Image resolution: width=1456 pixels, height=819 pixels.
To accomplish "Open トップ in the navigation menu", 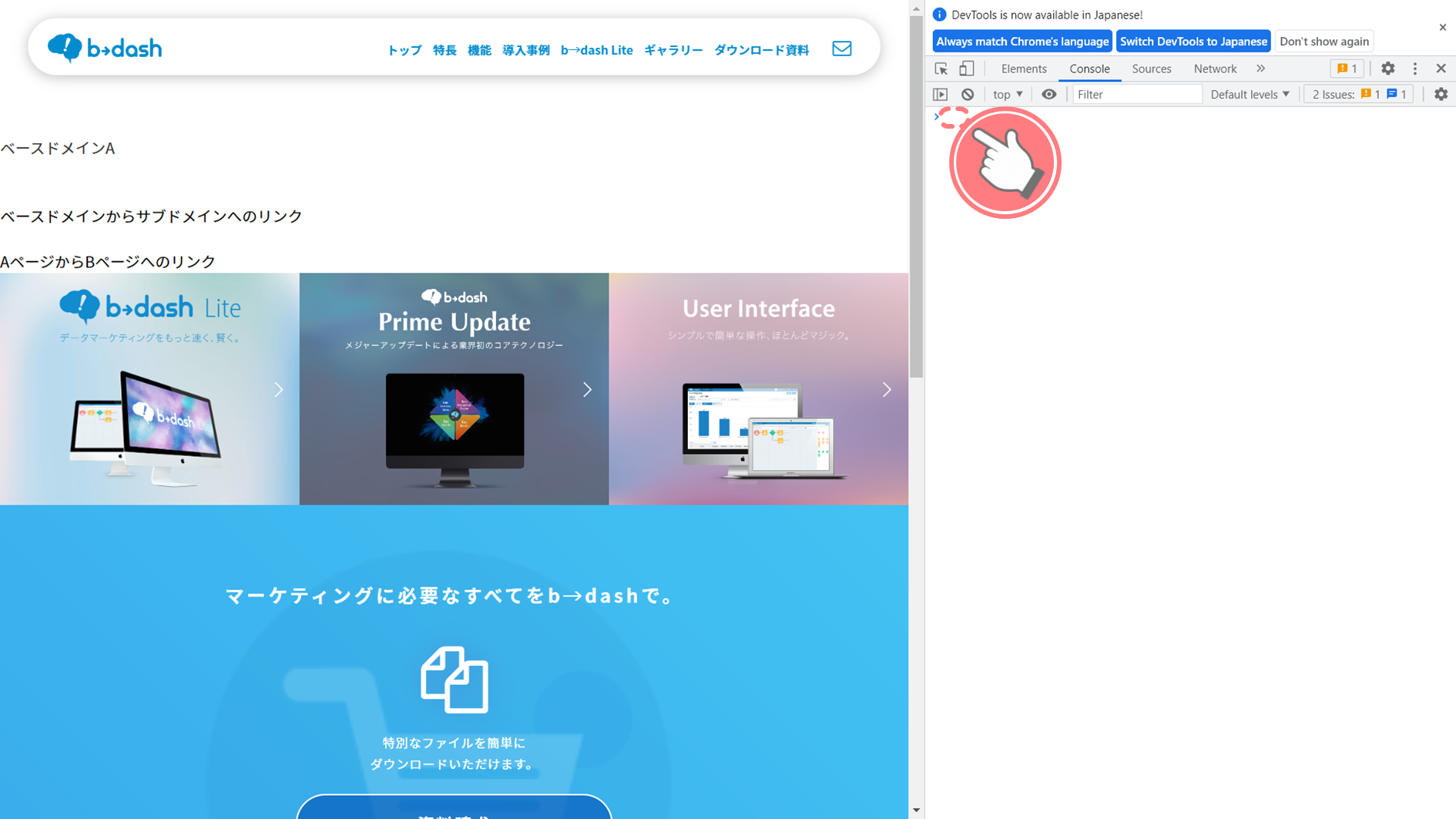I will pyautogui.click(x=404, y=50).
